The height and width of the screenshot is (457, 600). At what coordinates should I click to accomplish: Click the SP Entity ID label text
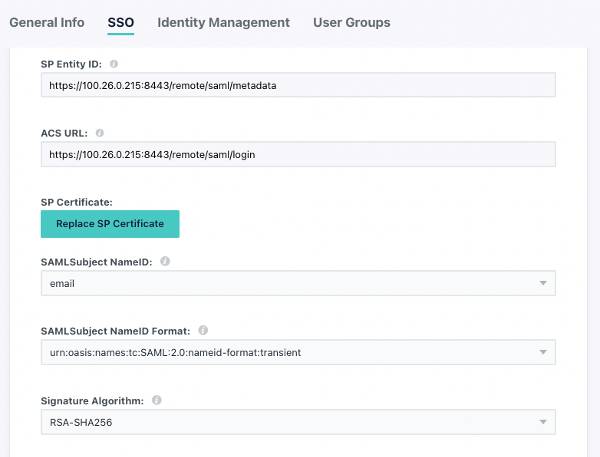(x=72, y=64)
